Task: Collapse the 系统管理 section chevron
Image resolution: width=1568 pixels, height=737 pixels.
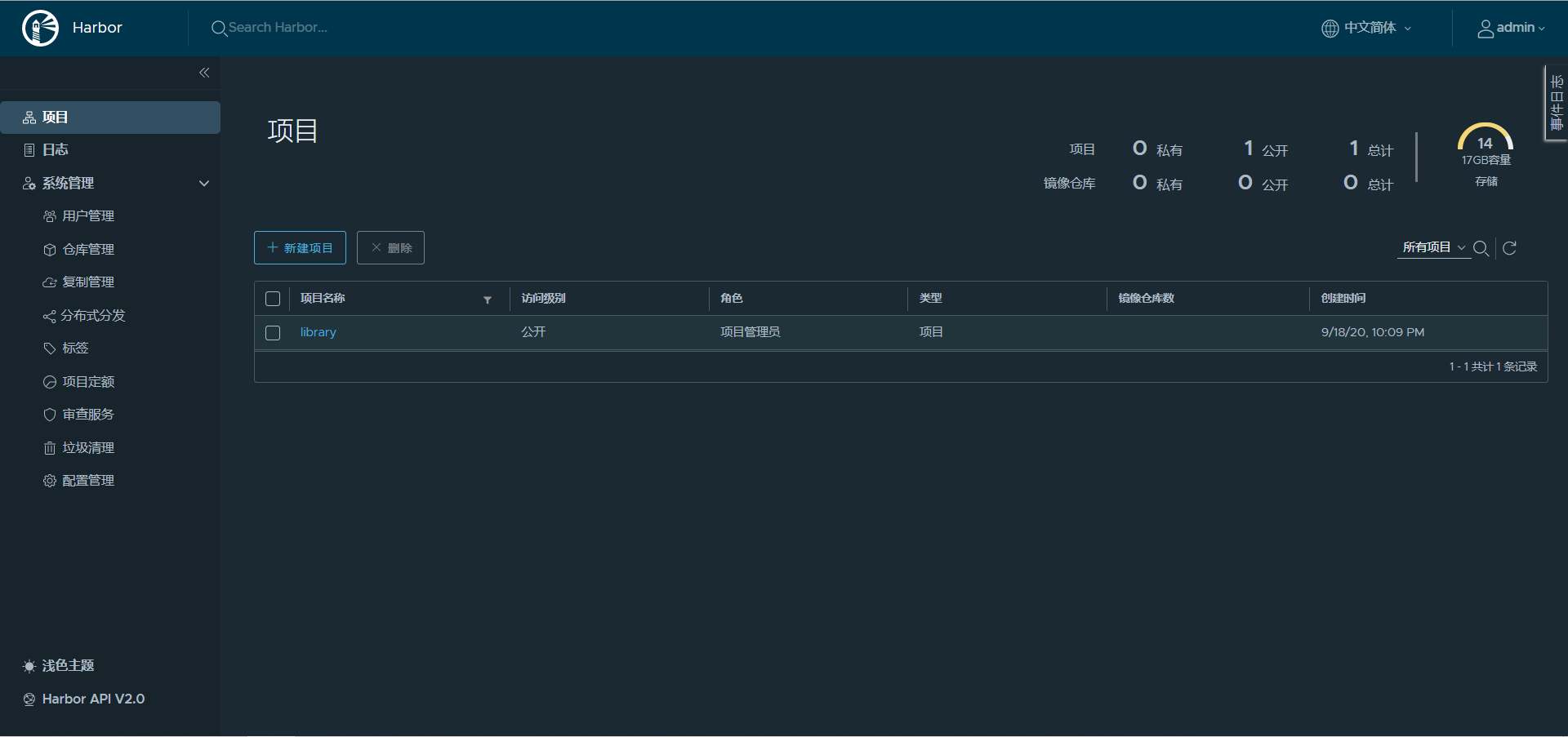Action: (x=204, y=184)
